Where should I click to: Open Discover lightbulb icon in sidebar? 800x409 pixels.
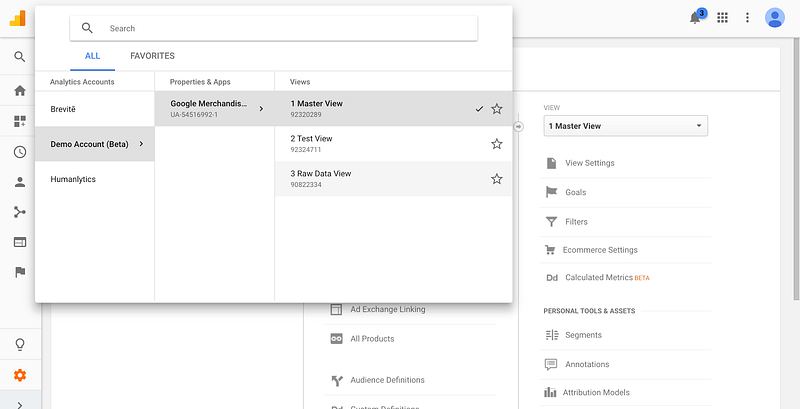click(20, 345)
